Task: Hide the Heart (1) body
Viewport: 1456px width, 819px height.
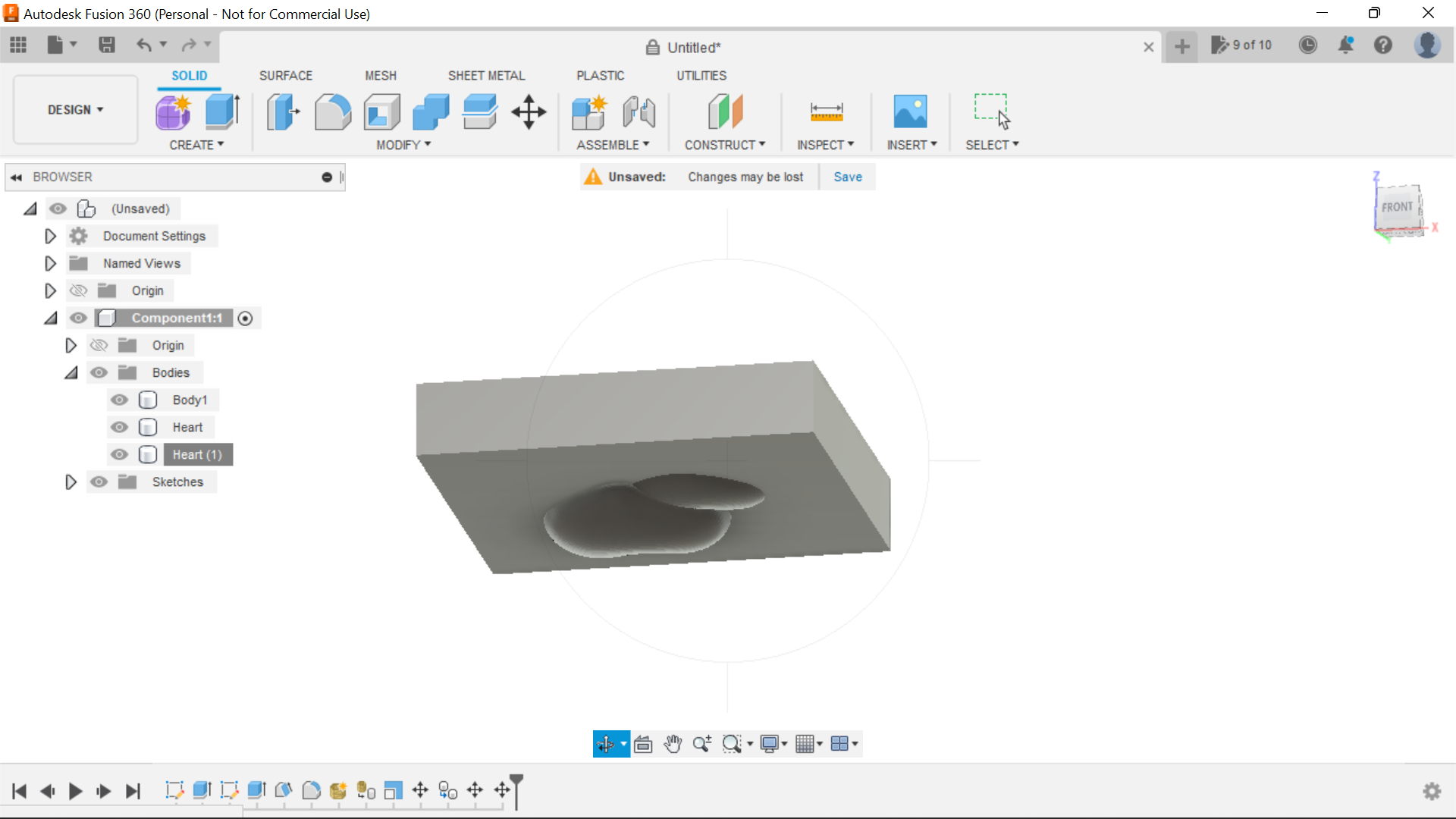Action: click(x=119, y=454)
